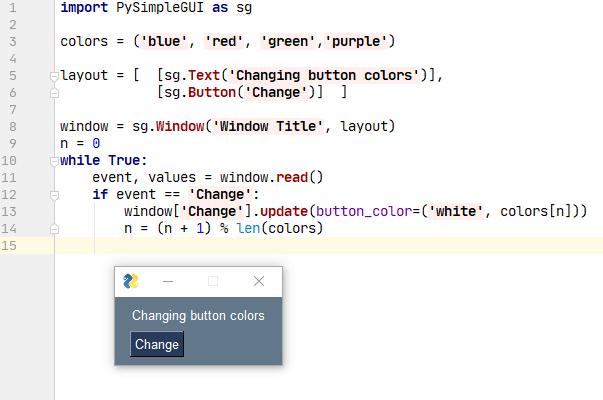603x400 pixels.
Task: Click the Window constructor call on line 8
Action: (180, 127)
